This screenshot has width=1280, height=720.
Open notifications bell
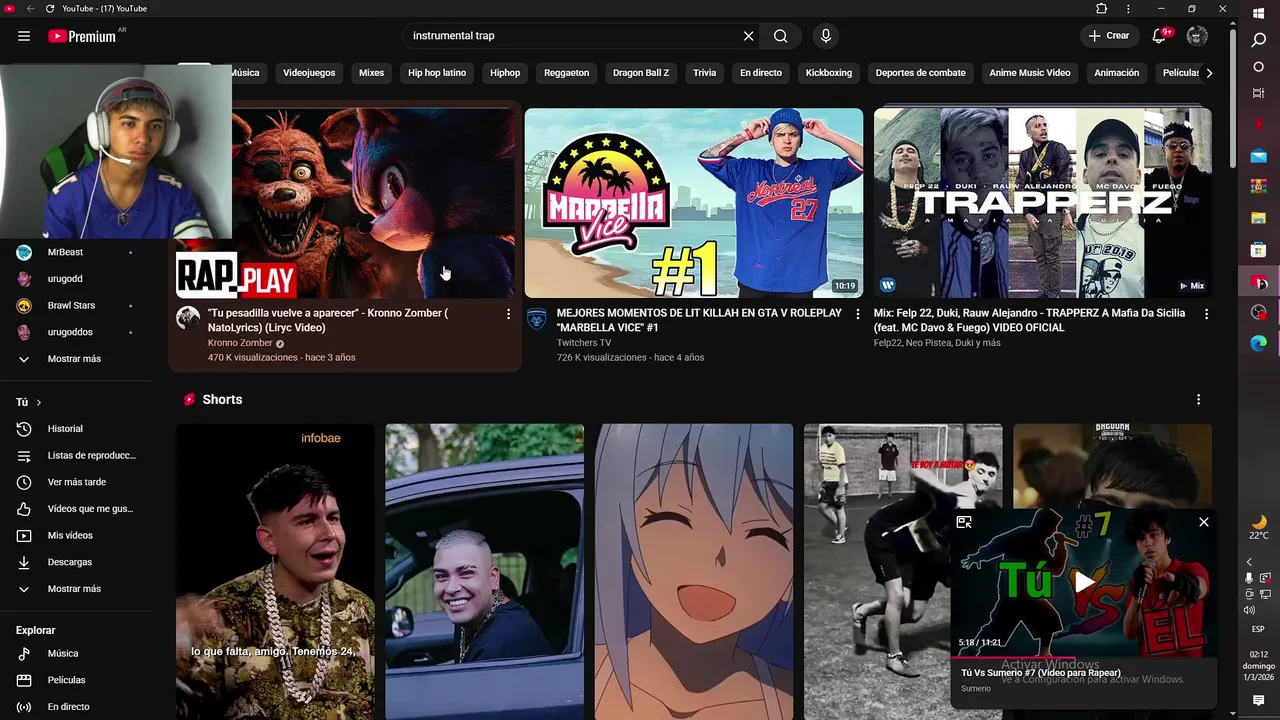(x=1159, y=36)
